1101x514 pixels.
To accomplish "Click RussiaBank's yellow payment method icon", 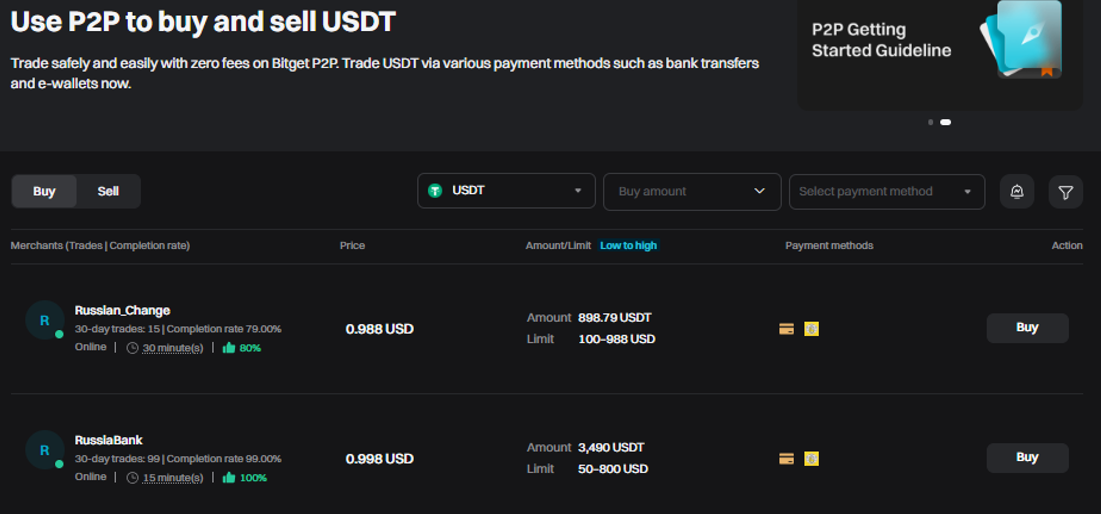I will tap(811, 459).
